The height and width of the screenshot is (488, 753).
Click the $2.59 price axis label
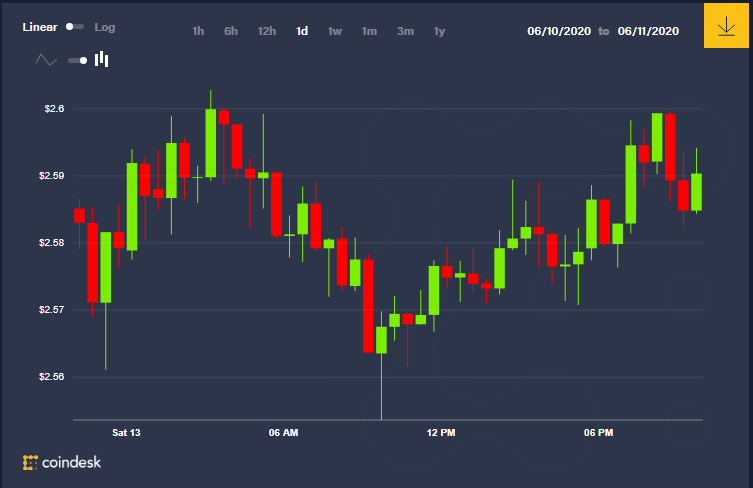[x=51, y=176]
